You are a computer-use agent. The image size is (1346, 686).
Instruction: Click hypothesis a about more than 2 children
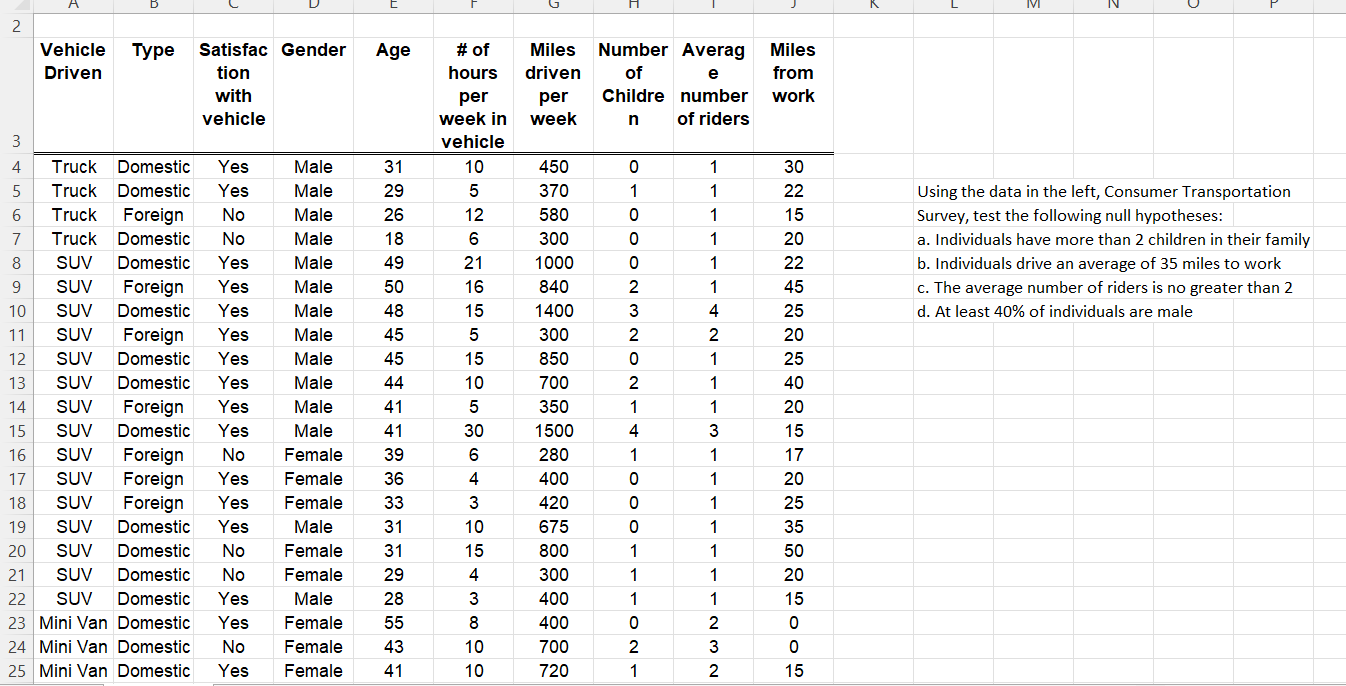tap(1113, 239)
